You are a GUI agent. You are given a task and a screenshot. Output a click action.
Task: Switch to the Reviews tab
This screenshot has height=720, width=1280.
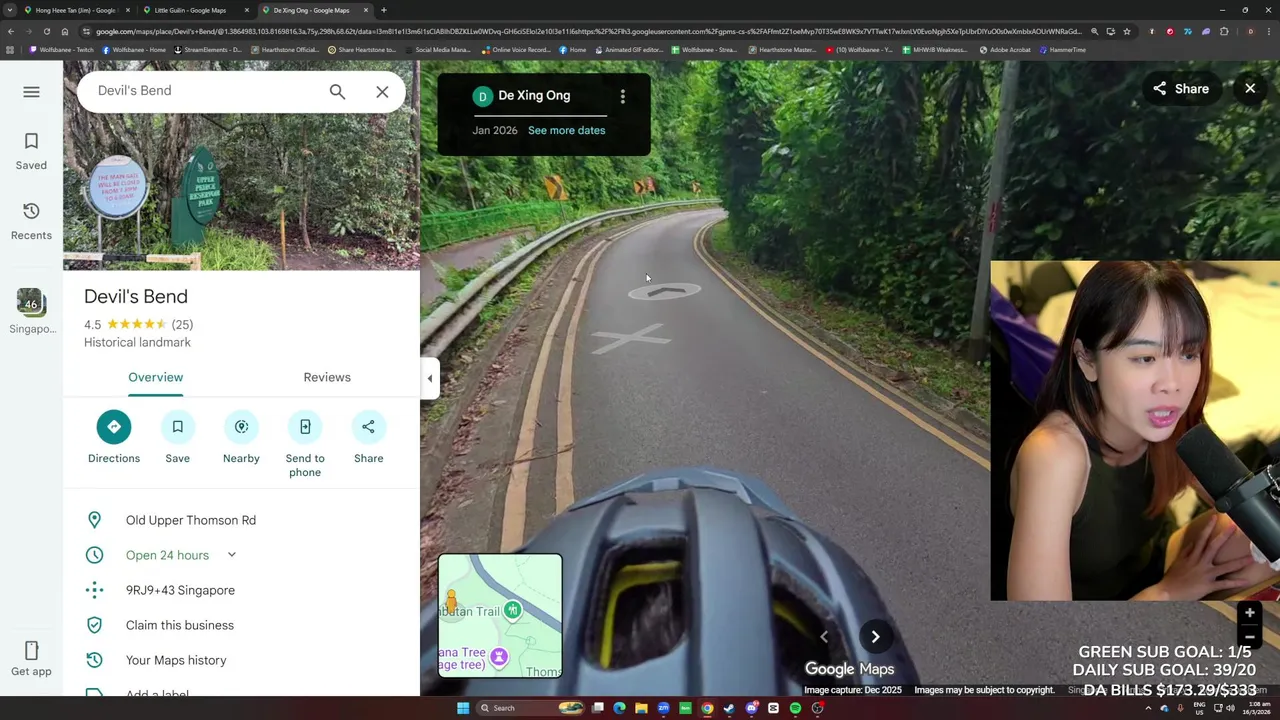pyautogui.click(x=327, y=377)
